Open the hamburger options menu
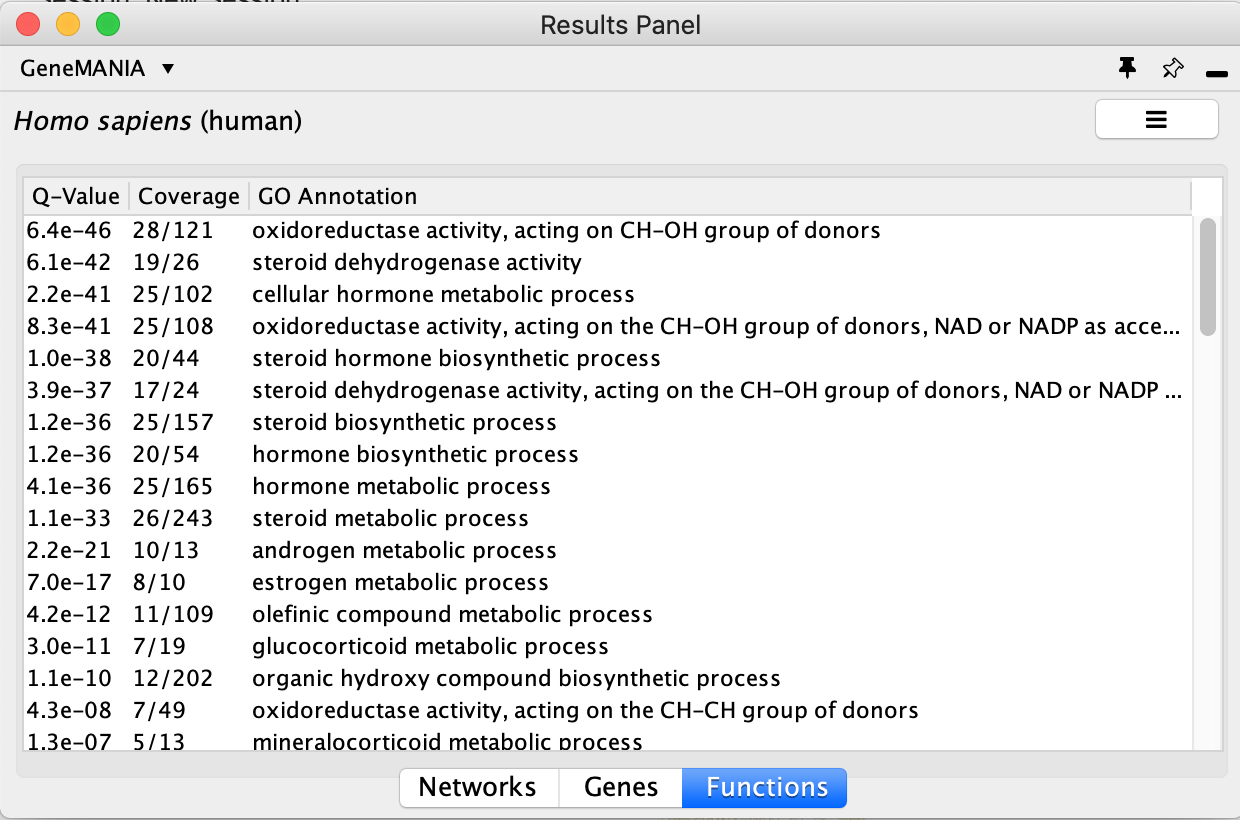This screenshot has height=820, width=1240. coord(1156,120)
